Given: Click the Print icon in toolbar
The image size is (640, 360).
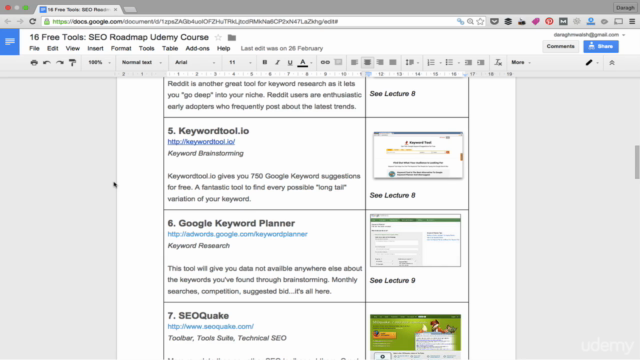Looking at the screenshot, I should pyautogui.click(x=34, y=62).
